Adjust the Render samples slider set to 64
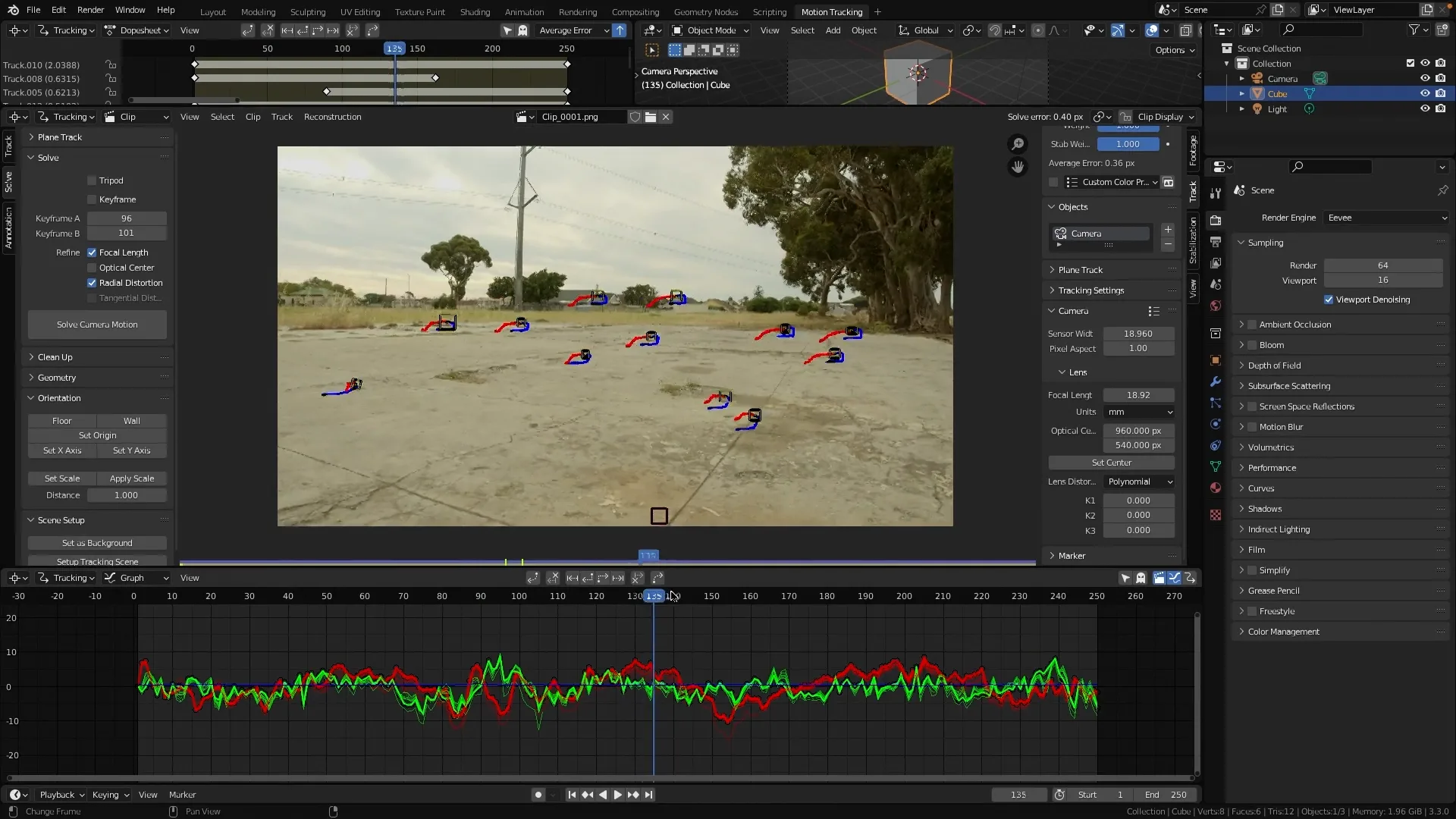 tap(1382, 265)
